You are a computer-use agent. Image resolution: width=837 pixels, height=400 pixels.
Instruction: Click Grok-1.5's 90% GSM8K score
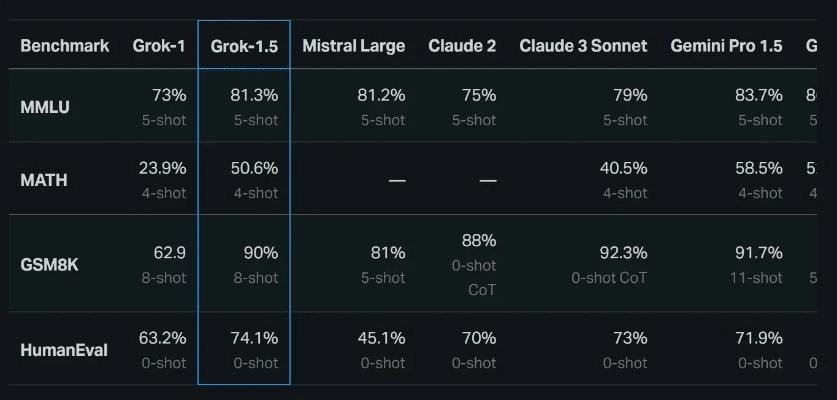click(x=261, y=253)
